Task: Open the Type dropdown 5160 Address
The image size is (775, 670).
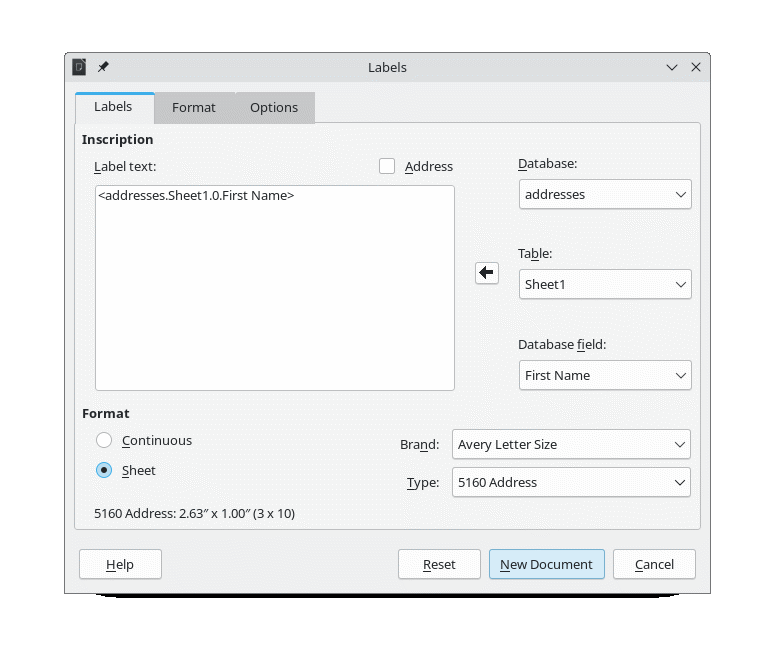Action: pos(571,482)
